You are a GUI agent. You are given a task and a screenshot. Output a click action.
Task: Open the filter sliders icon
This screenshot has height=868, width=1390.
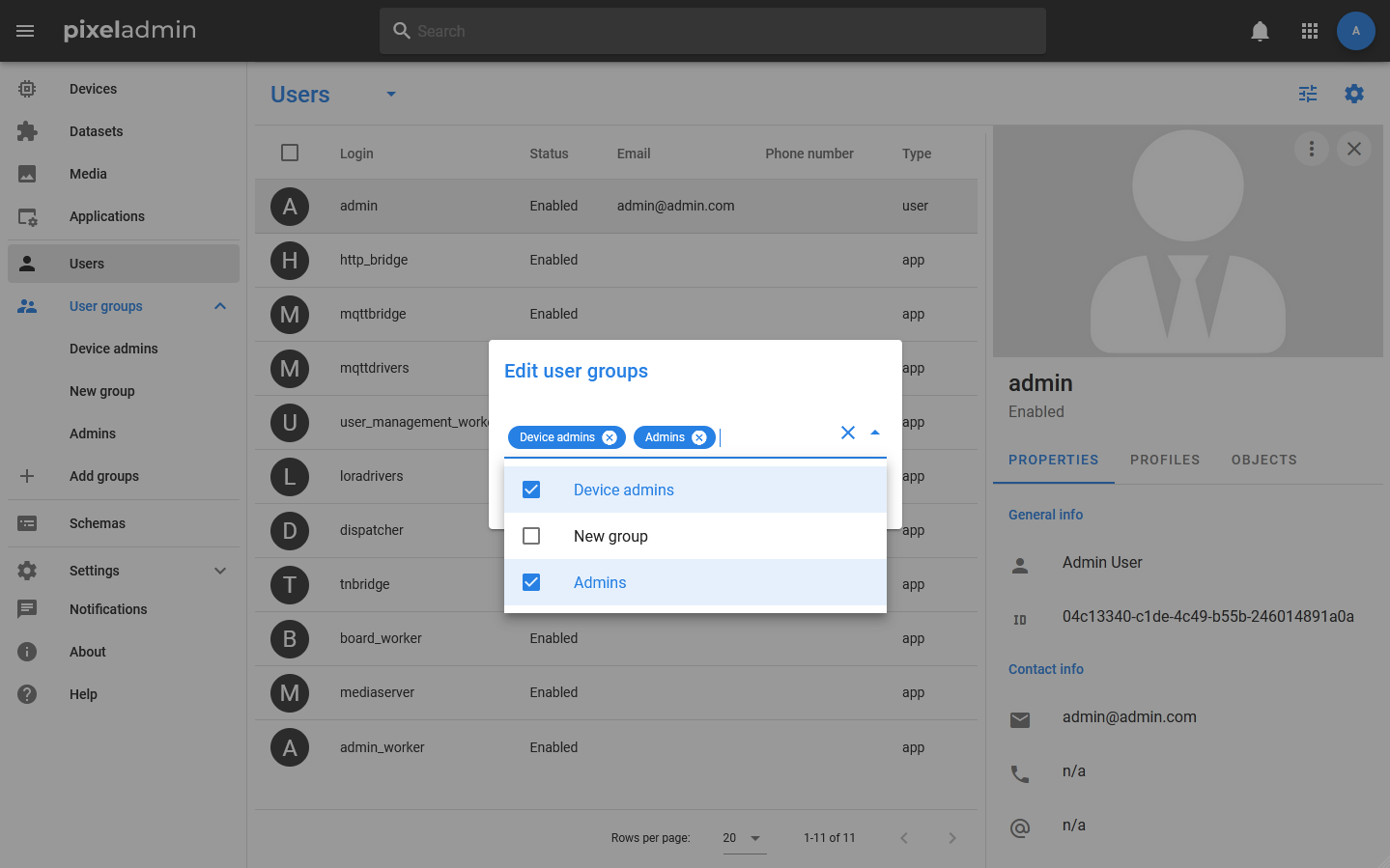1308,94
